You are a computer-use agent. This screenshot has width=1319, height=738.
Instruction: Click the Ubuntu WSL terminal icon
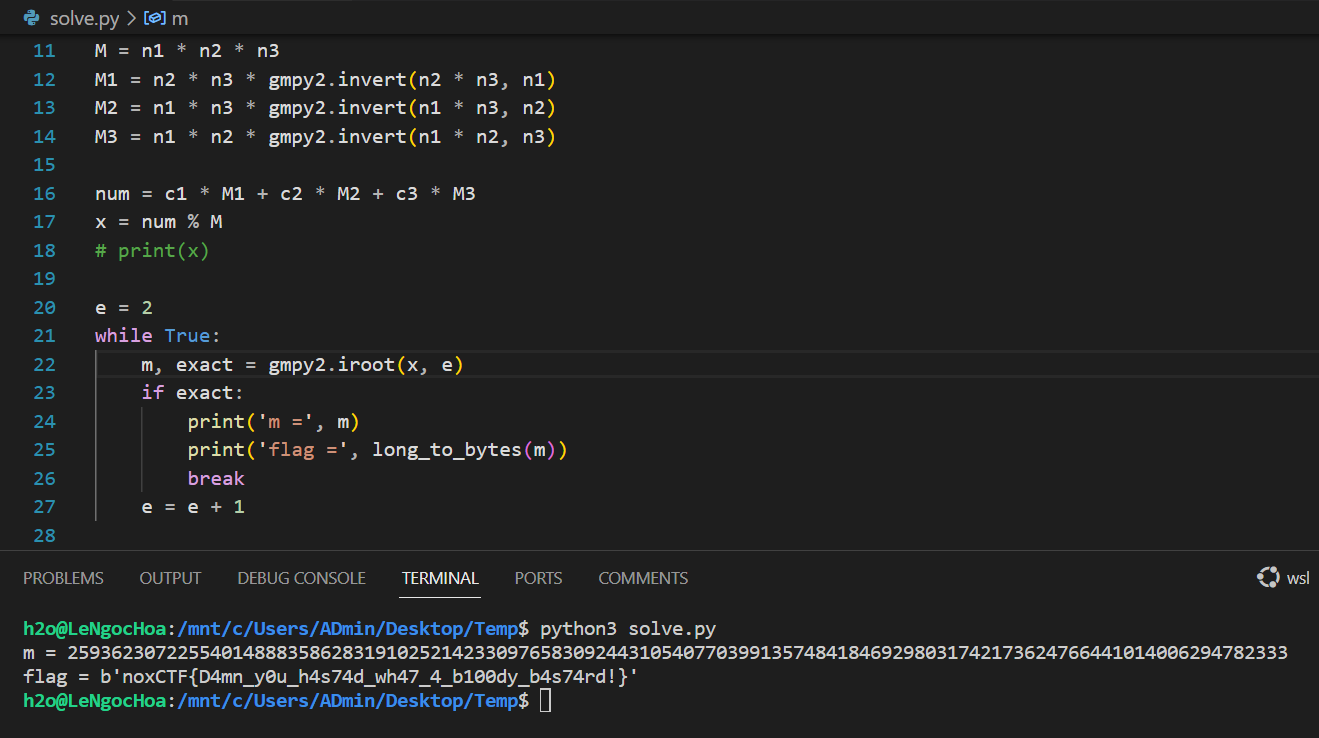(1268, 578)
